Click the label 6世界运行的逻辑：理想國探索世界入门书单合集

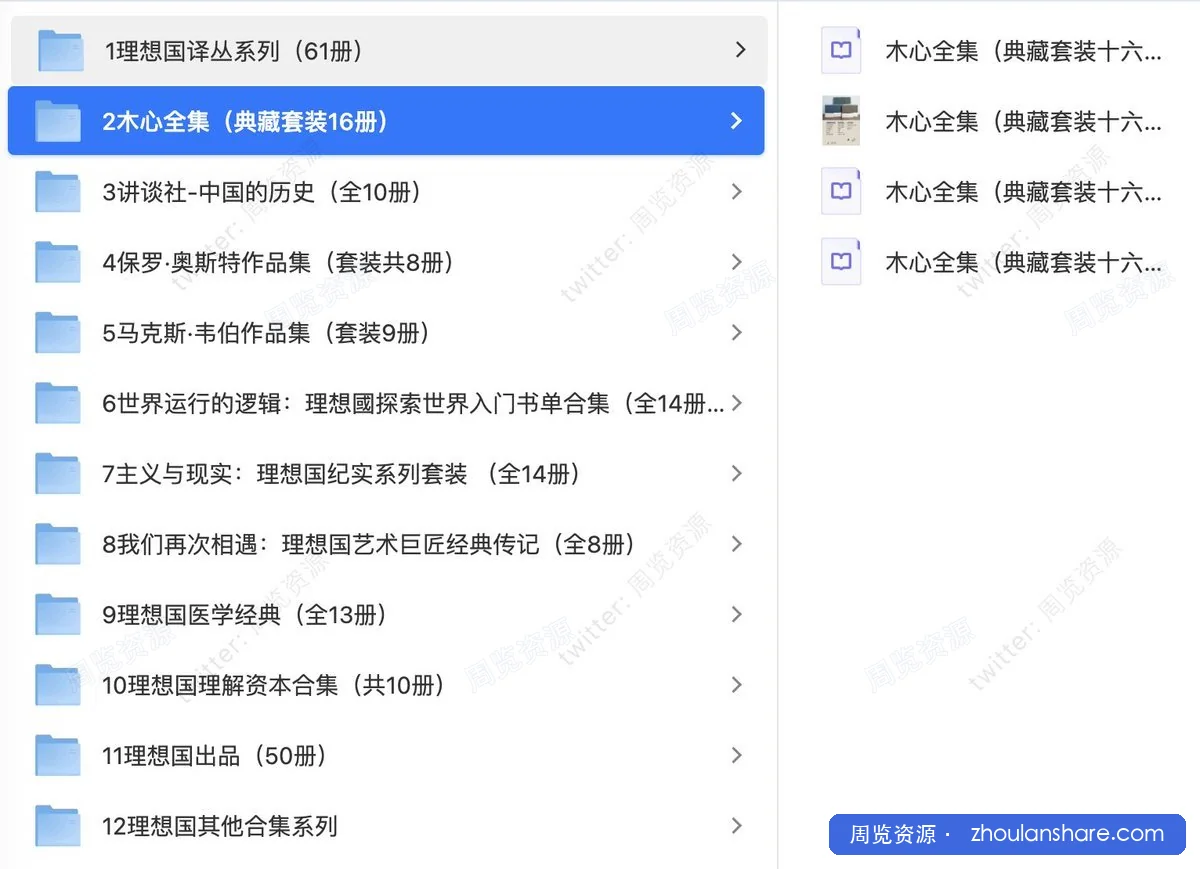[x=413, y=404]
